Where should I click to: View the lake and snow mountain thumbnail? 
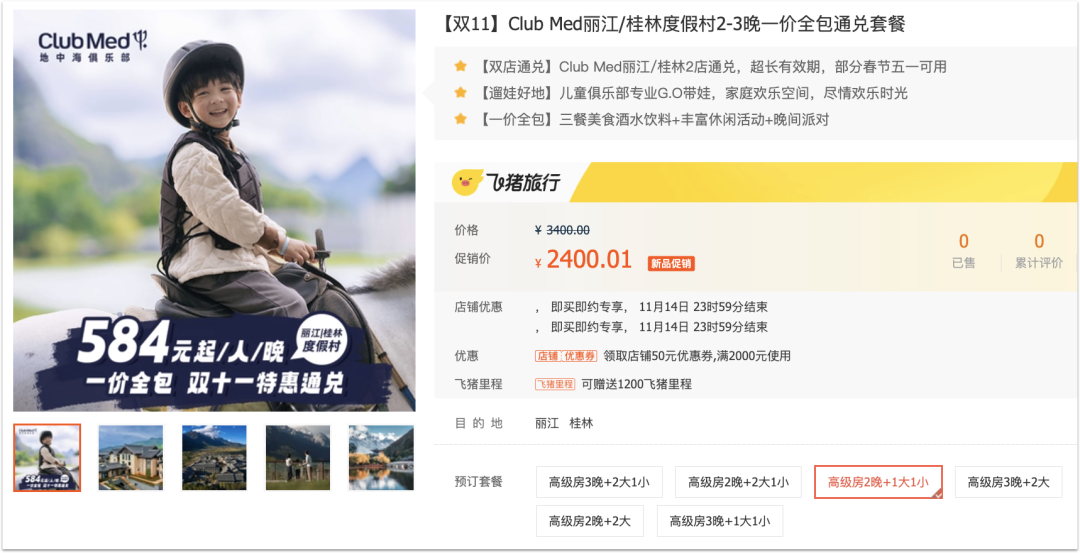coord(381,457)
